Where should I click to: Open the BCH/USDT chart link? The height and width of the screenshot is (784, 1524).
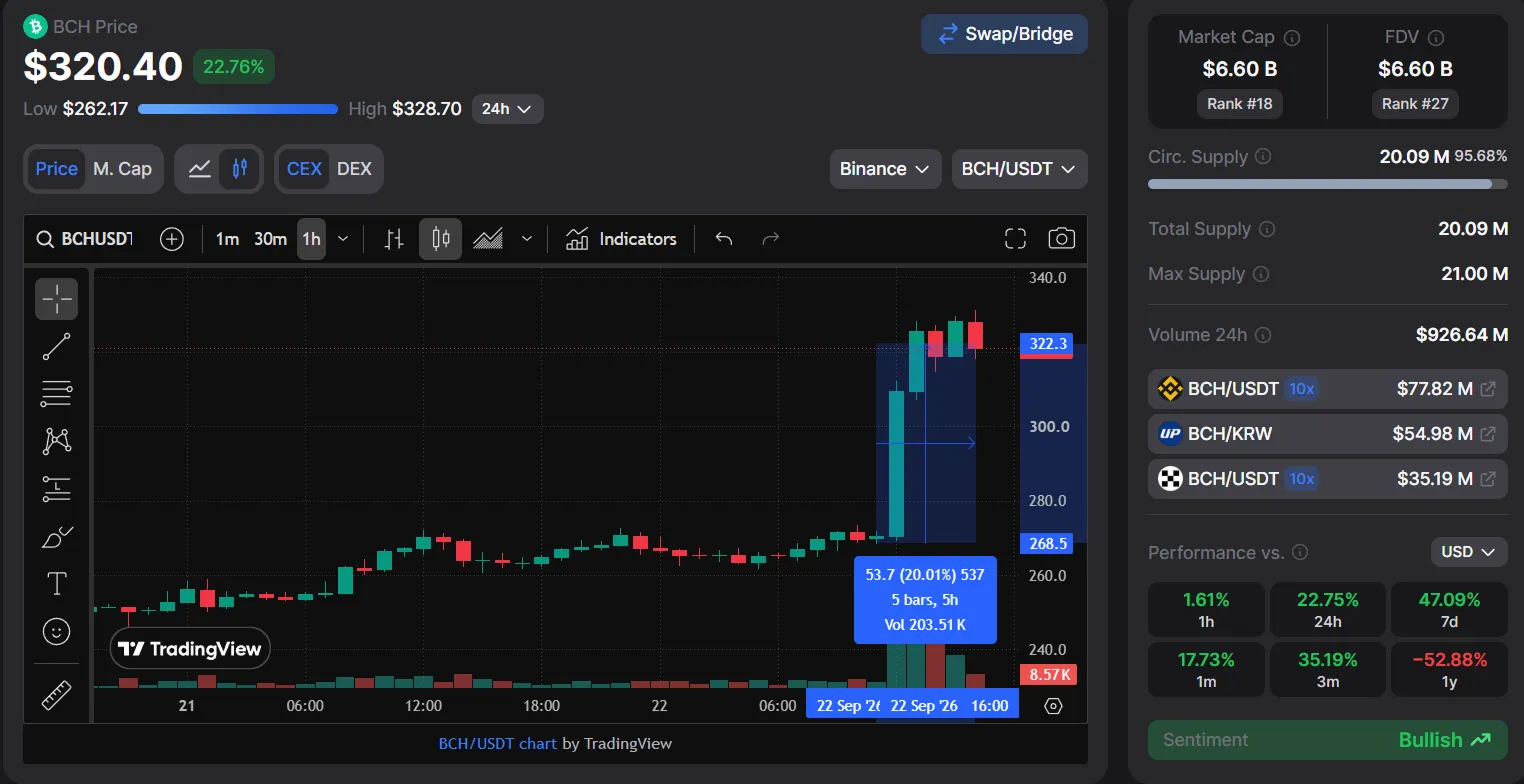[498, 743]
